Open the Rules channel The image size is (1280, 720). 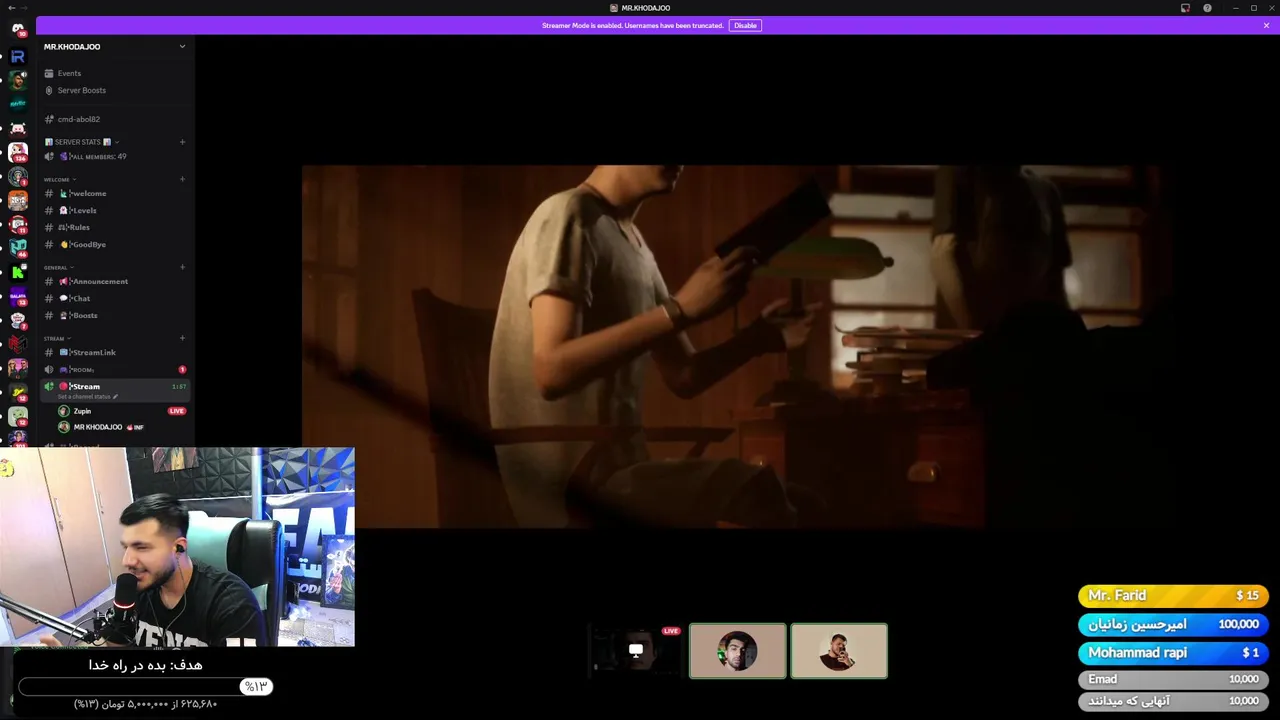[114, 227]
